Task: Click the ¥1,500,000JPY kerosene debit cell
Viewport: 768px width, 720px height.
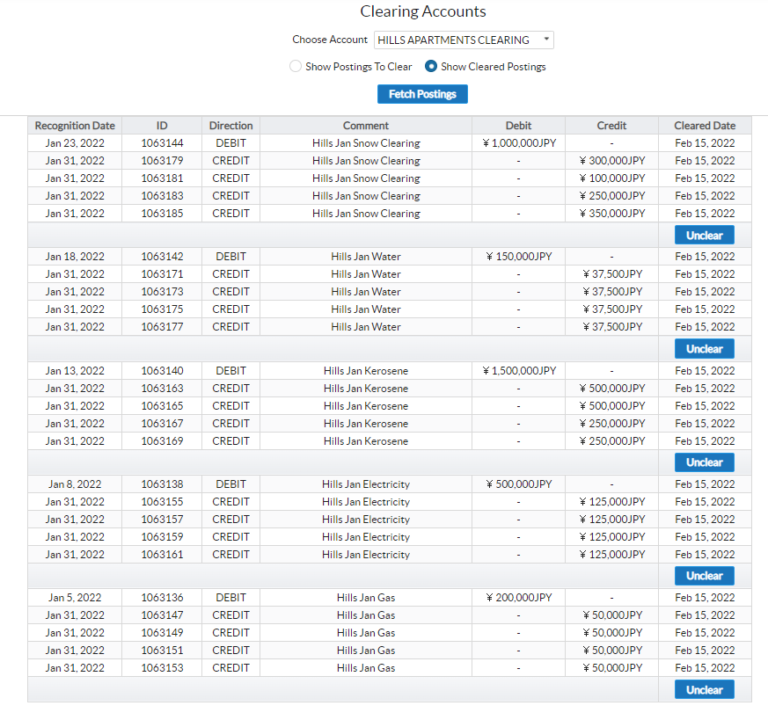Action: (x=519, y=371)
